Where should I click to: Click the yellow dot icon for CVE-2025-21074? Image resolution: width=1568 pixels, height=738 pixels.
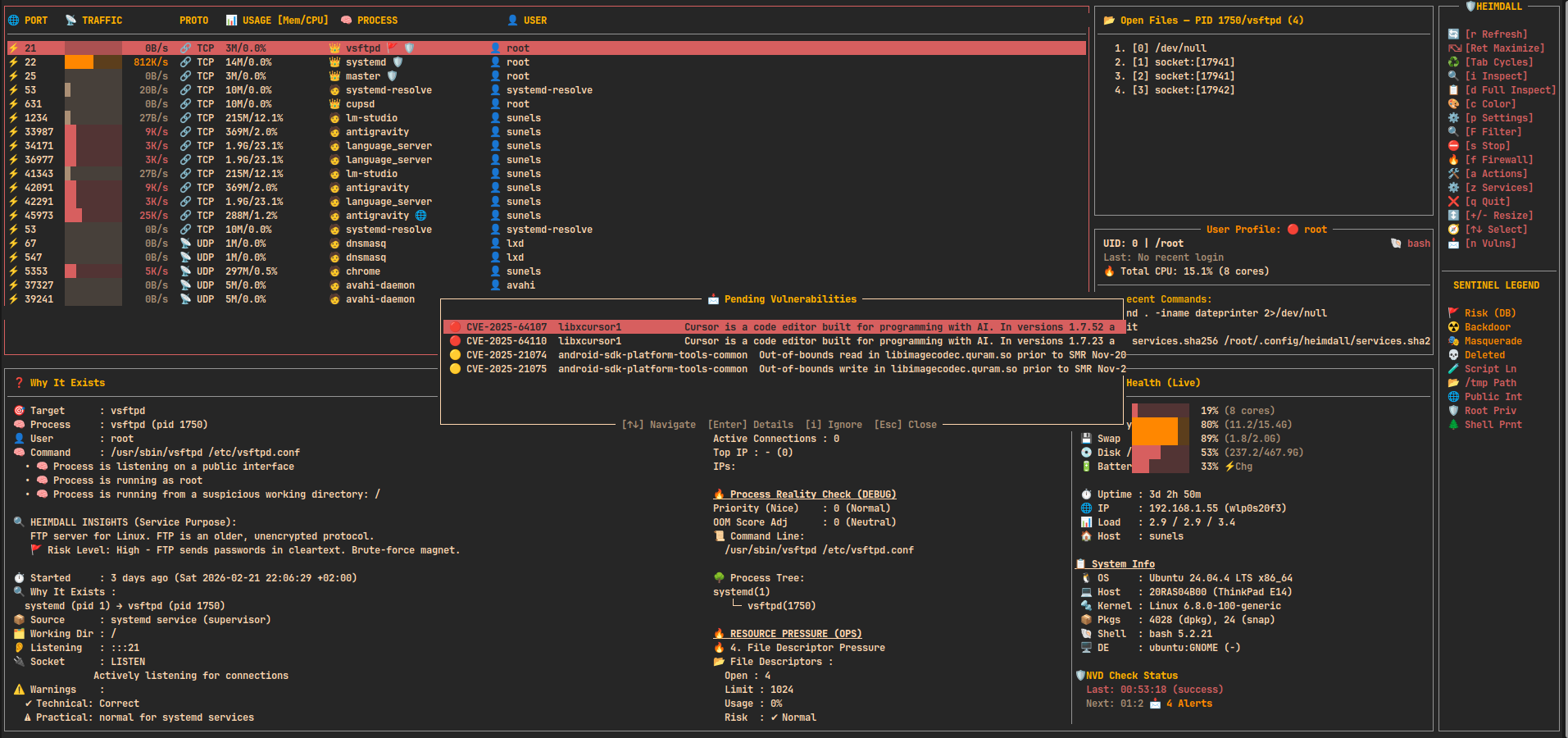[455, 355]
